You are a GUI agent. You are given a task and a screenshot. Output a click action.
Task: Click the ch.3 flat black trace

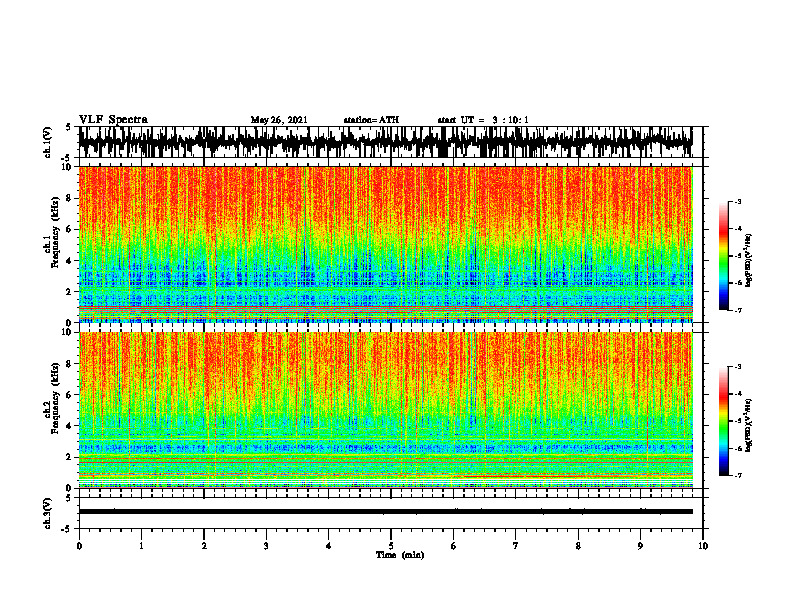pyautogui.click(x=386, y=512)
